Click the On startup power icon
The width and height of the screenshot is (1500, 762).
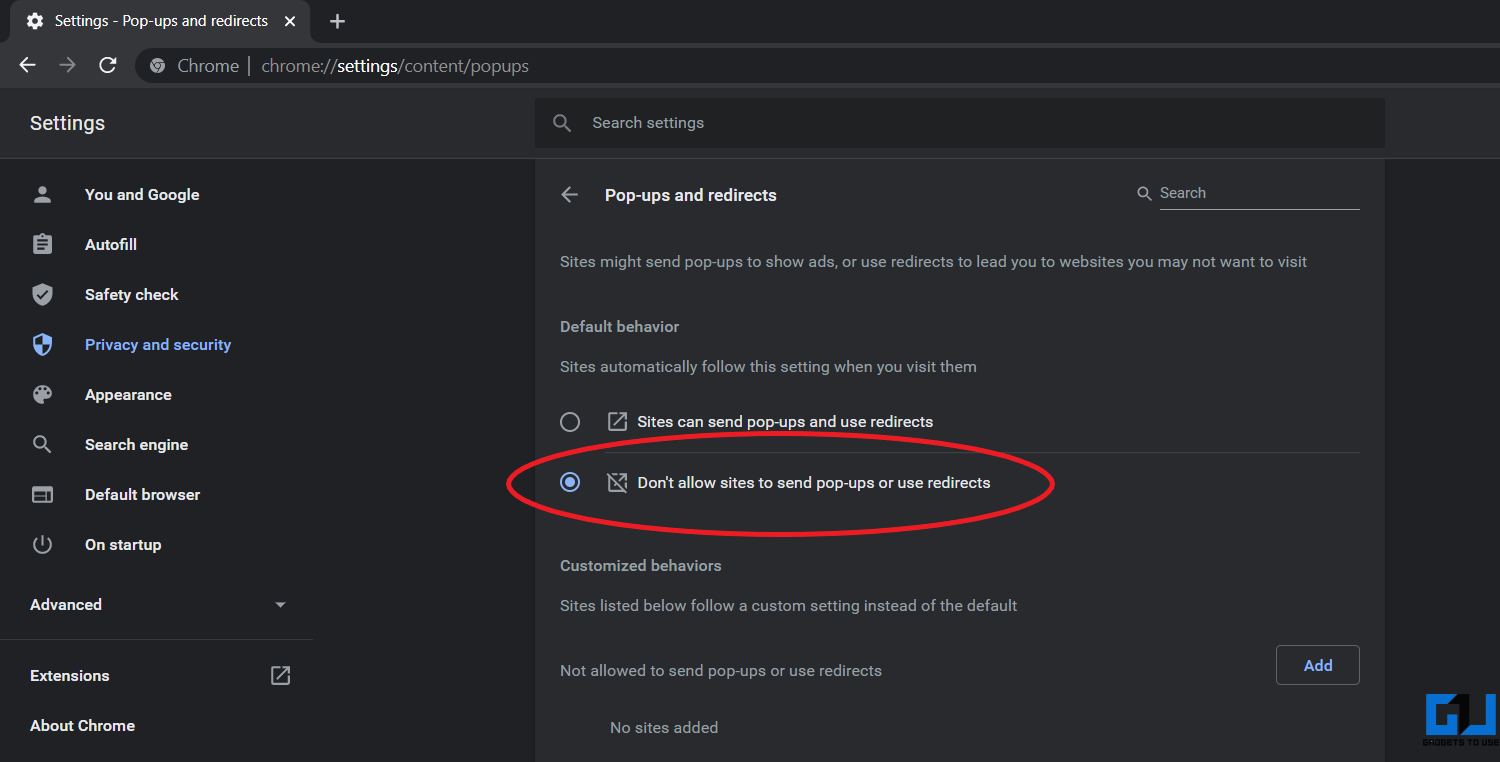pos(42,545)
